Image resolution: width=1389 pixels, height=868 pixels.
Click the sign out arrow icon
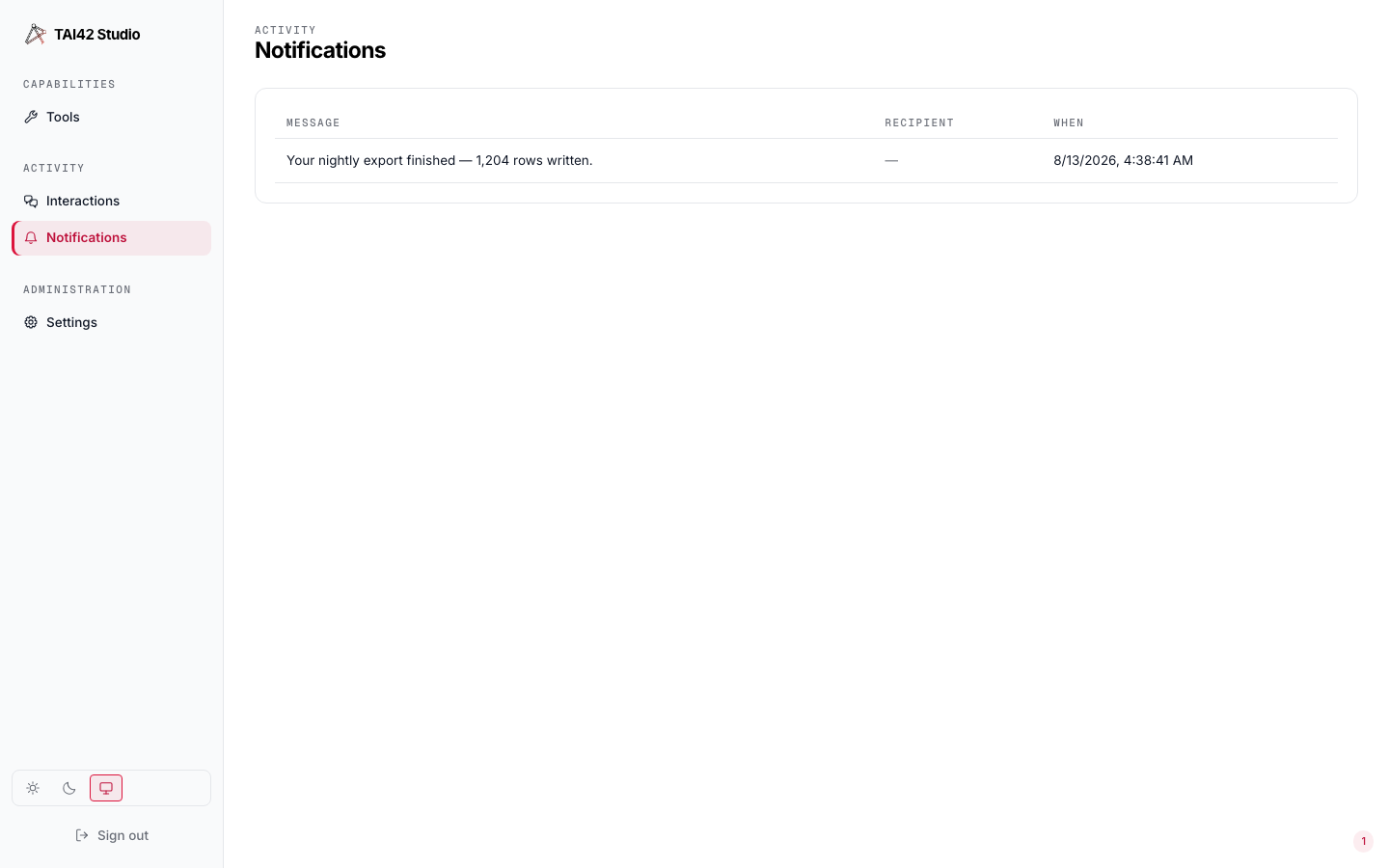pyautogui.click(x=82, y=835)
